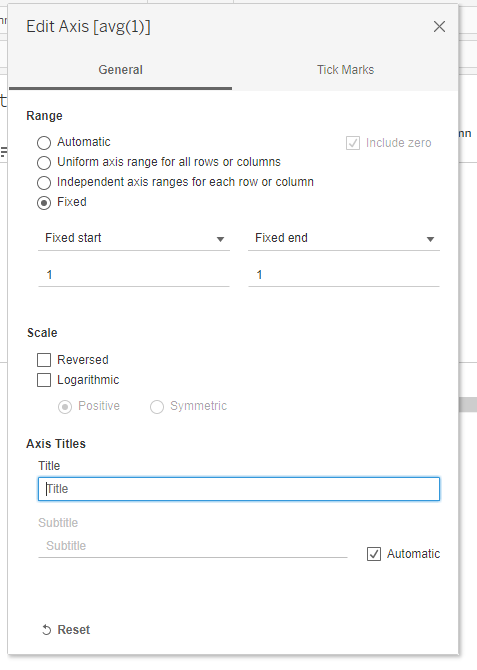Enable the Reversed scale checkbox
Viewport: 477px width, 670px height.
pyautogui.click(x=44, y=360)
